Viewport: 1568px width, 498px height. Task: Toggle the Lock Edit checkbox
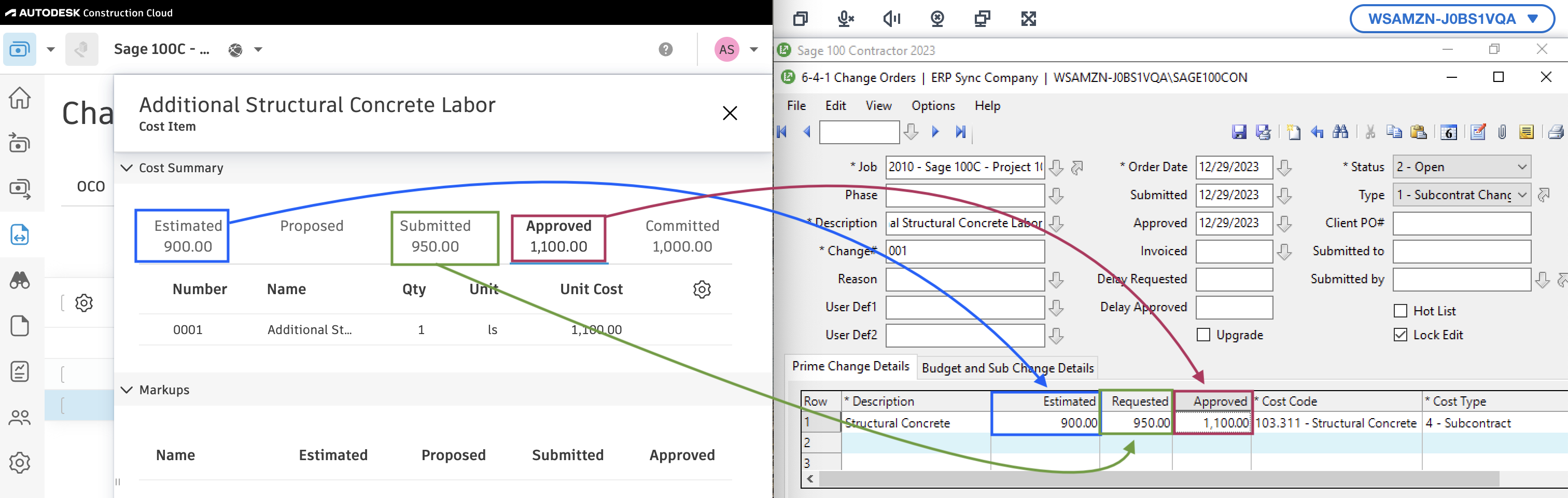click(1400, 335)
